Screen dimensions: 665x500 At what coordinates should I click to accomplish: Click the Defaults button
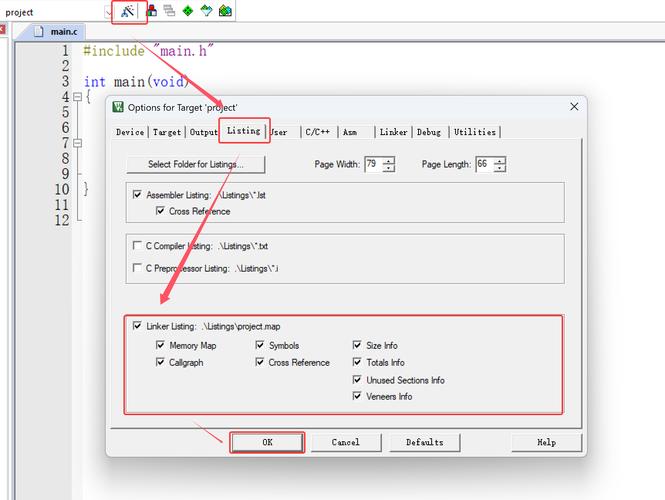(425, 442)
